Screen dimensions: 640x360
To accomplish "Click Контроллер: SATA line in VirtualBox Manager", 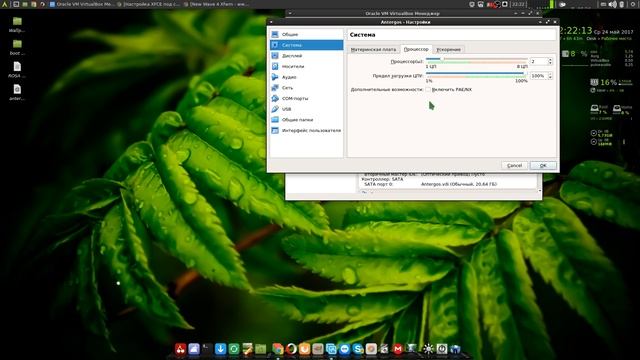I will [382, 179].
